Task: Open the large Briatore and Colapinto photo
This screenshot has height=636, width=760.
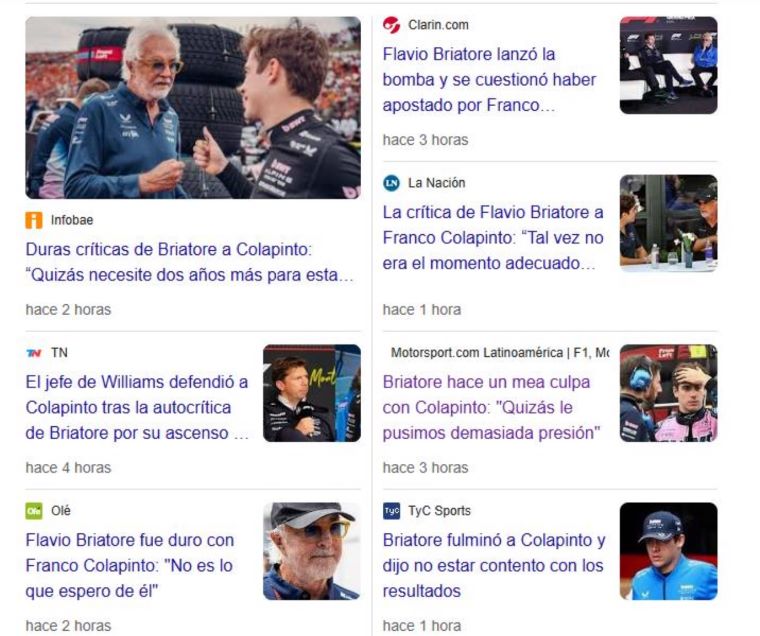Action: [193, 108]
